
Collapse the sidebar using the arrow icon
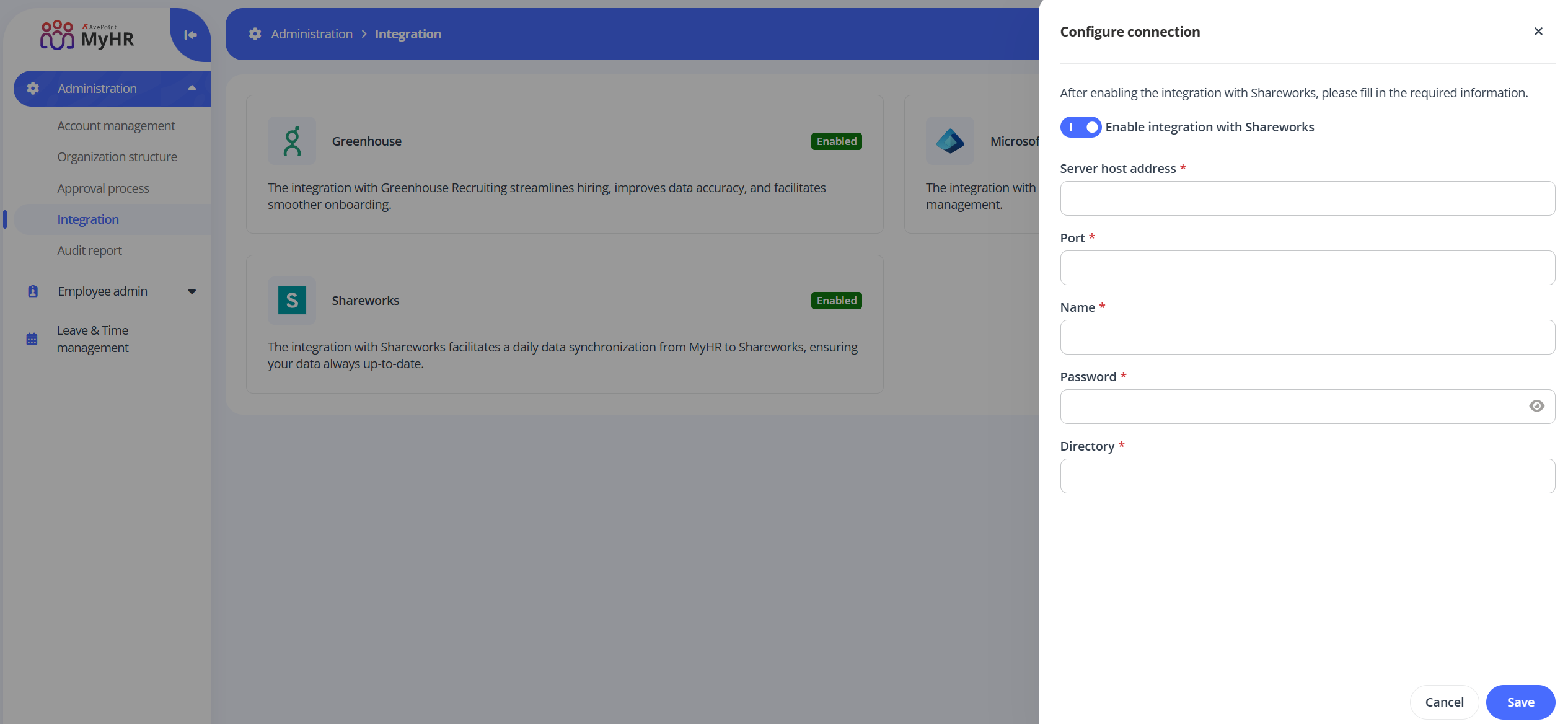(190, 35)
